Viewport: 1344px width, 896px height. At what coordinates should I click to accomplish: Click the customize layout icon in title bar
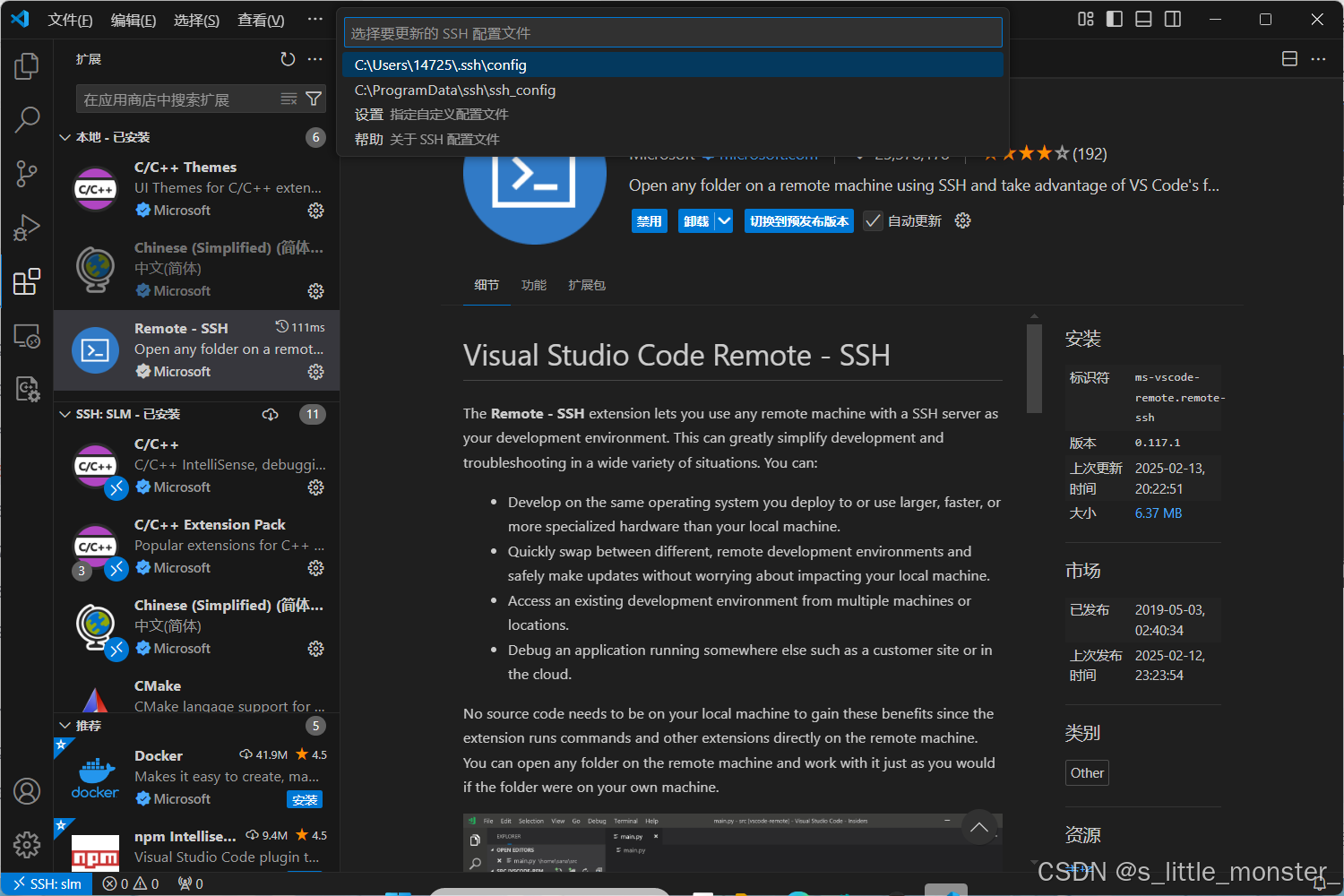(x=1086, y=19)
